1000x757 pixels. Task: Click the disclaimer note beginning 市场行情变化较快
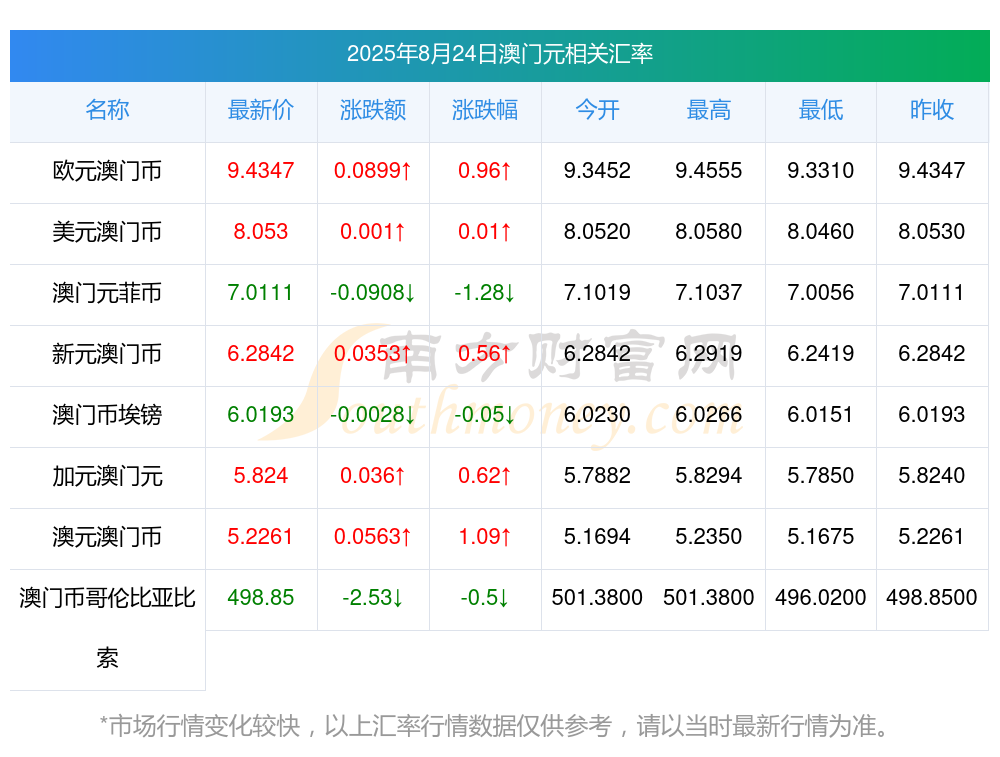pos(495,726)
